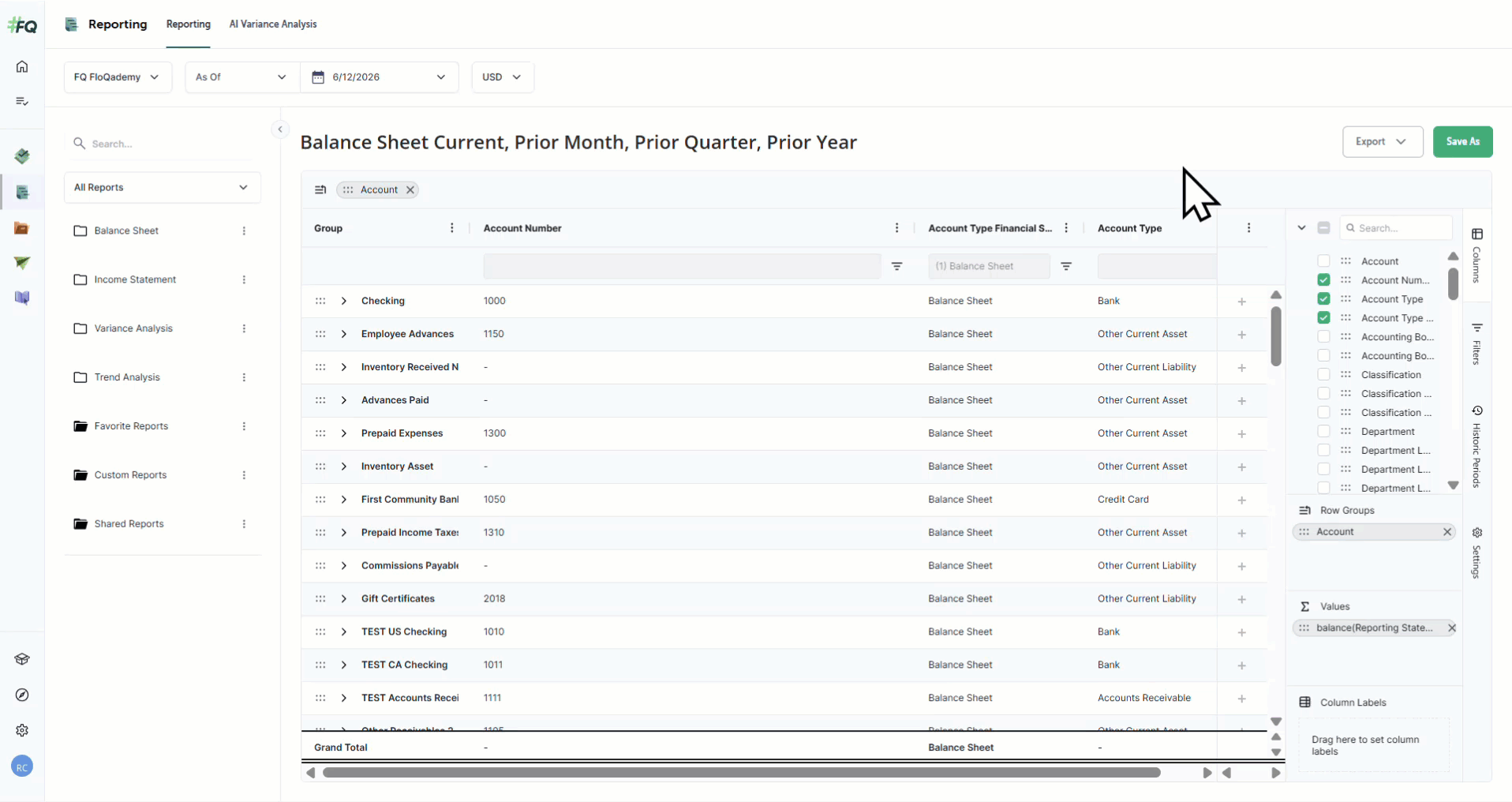Open the graduation cap academy icon
1512x802 pixels.
(x=22, y=659)
